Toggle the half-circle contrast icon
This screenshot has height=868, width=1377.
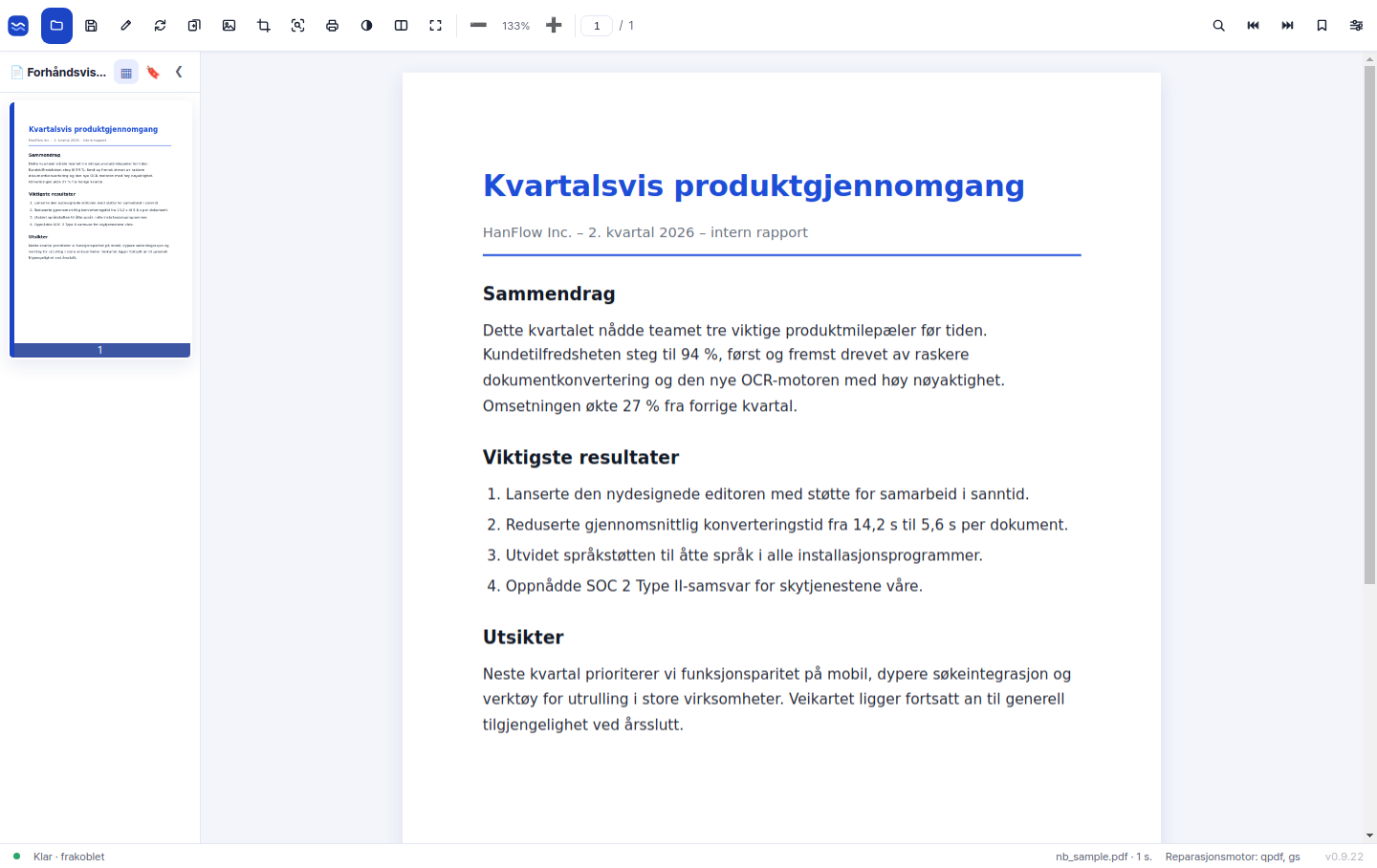tap(366, 26)
